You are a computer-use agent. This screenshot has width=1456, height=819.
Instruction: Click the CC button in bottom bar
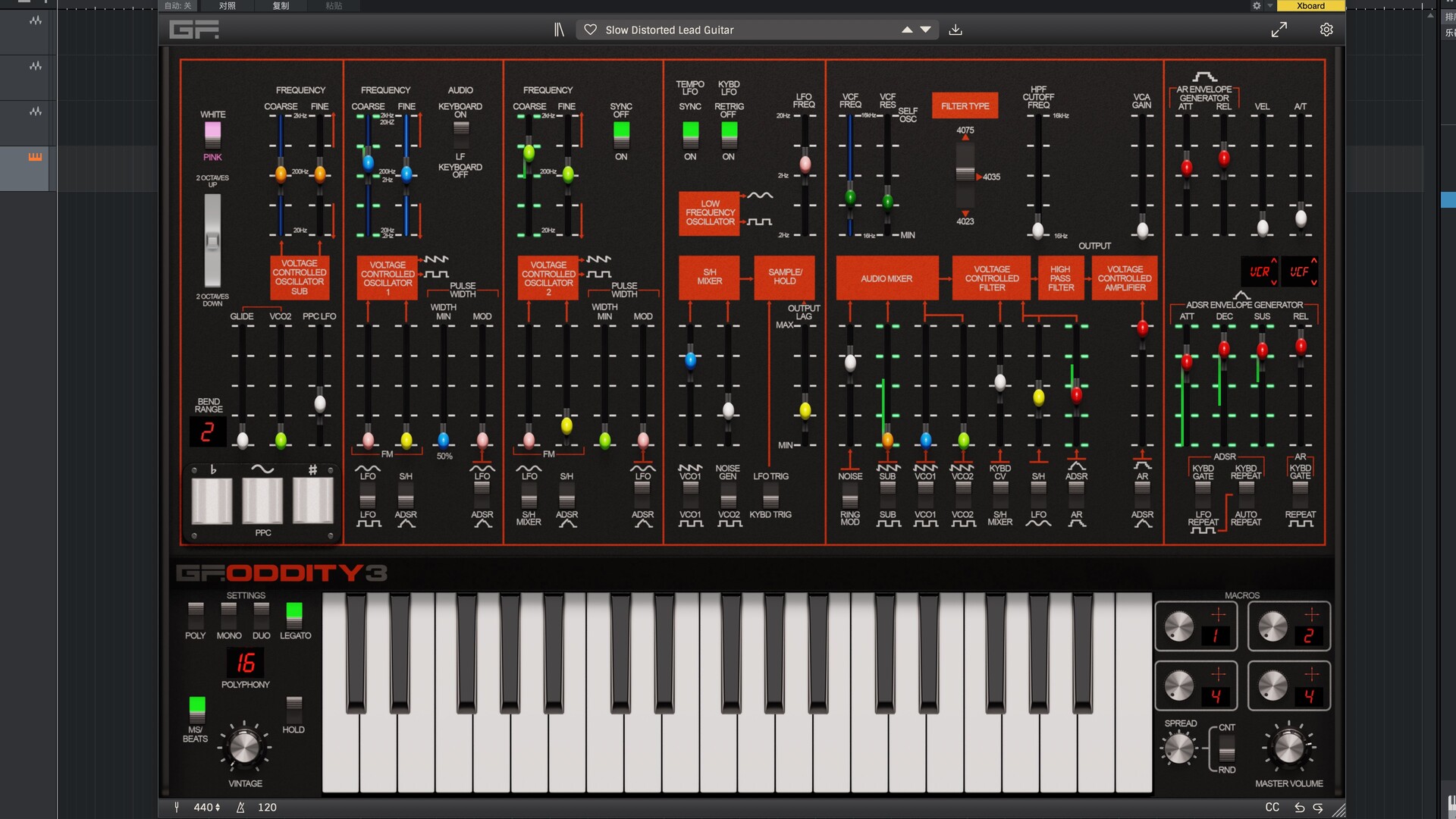tap(1272, 808)
